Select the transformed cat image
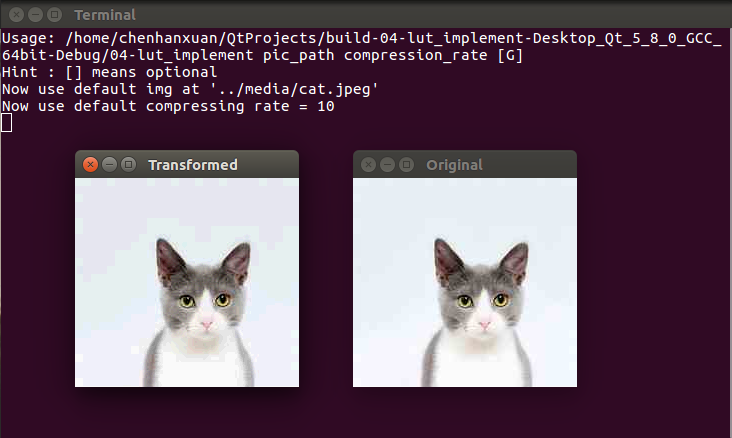Viewport: 732px width, 438px height. point(187,283)
